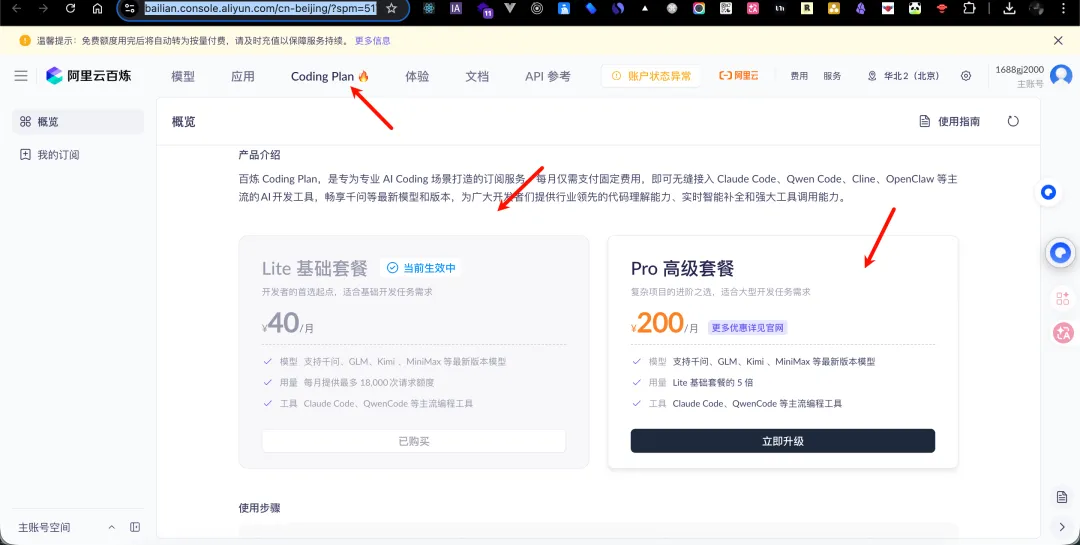Open the large blue chat bubble floating icon

pos(1061,253)
